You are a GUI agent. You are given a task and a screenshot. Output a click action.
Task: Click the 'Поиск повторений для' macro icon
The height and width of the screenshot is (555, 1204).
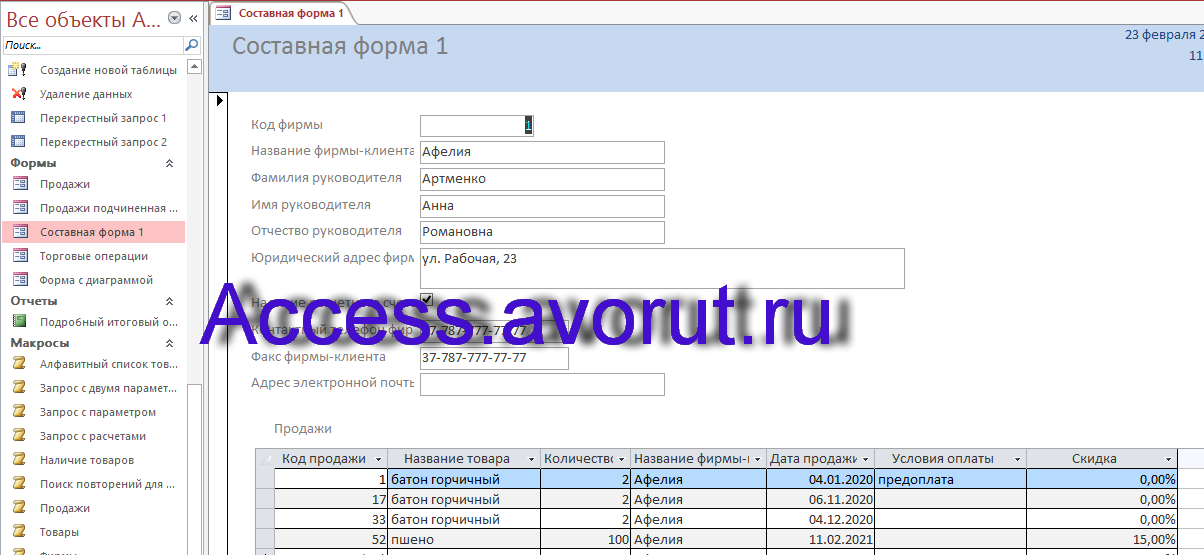point(19,484)
